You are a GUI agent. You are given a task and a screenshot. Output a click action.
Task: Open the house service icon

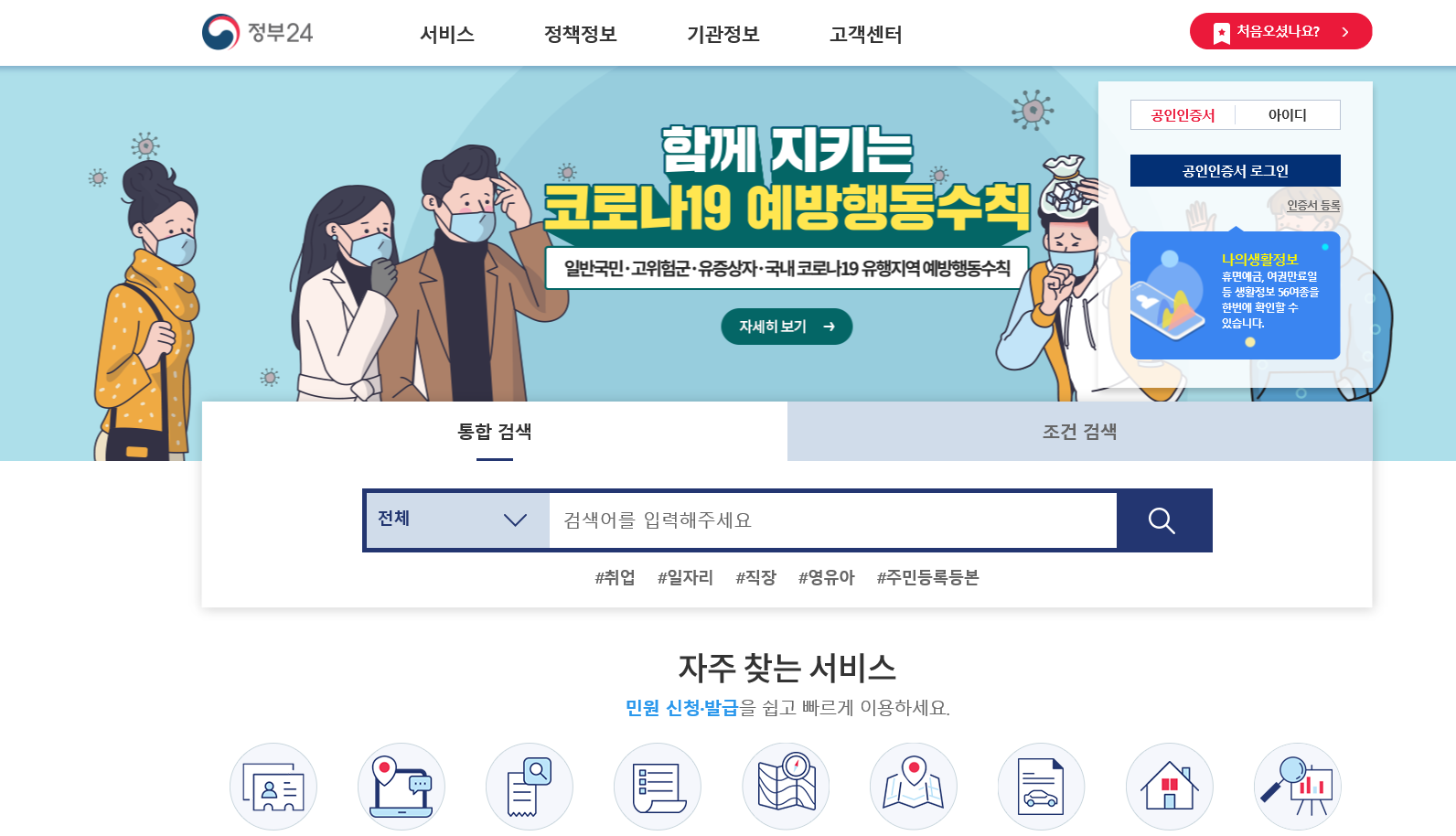pos(1170,787)
